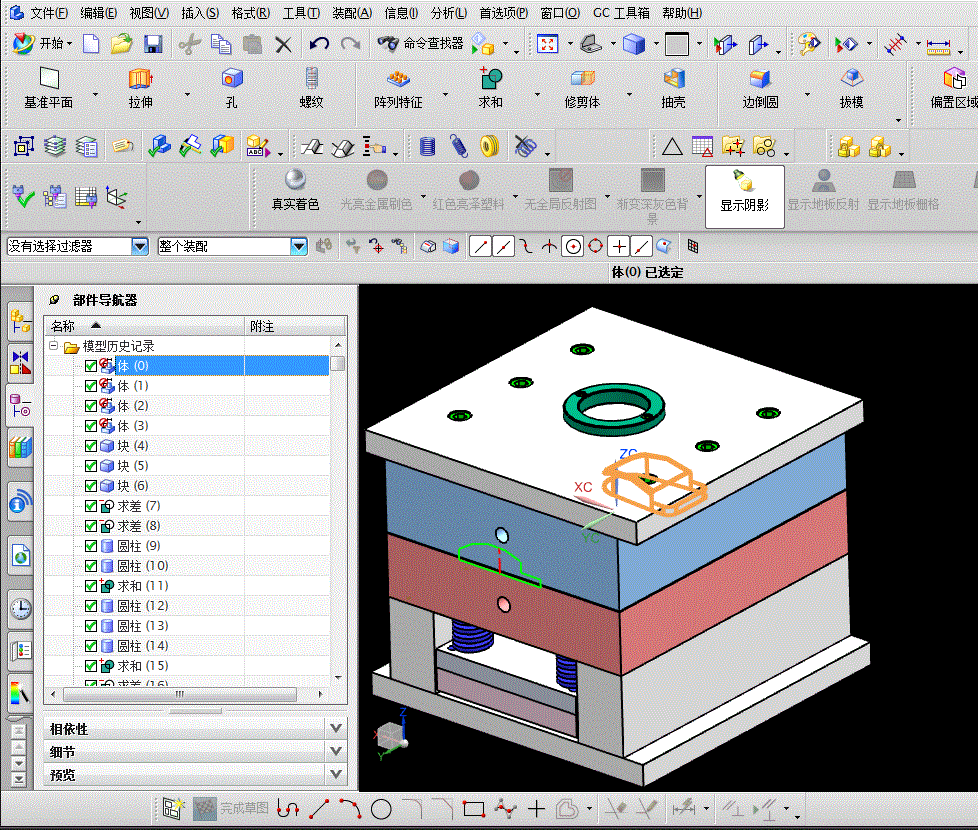Open the 插入(S) menu

click(200, 13)
